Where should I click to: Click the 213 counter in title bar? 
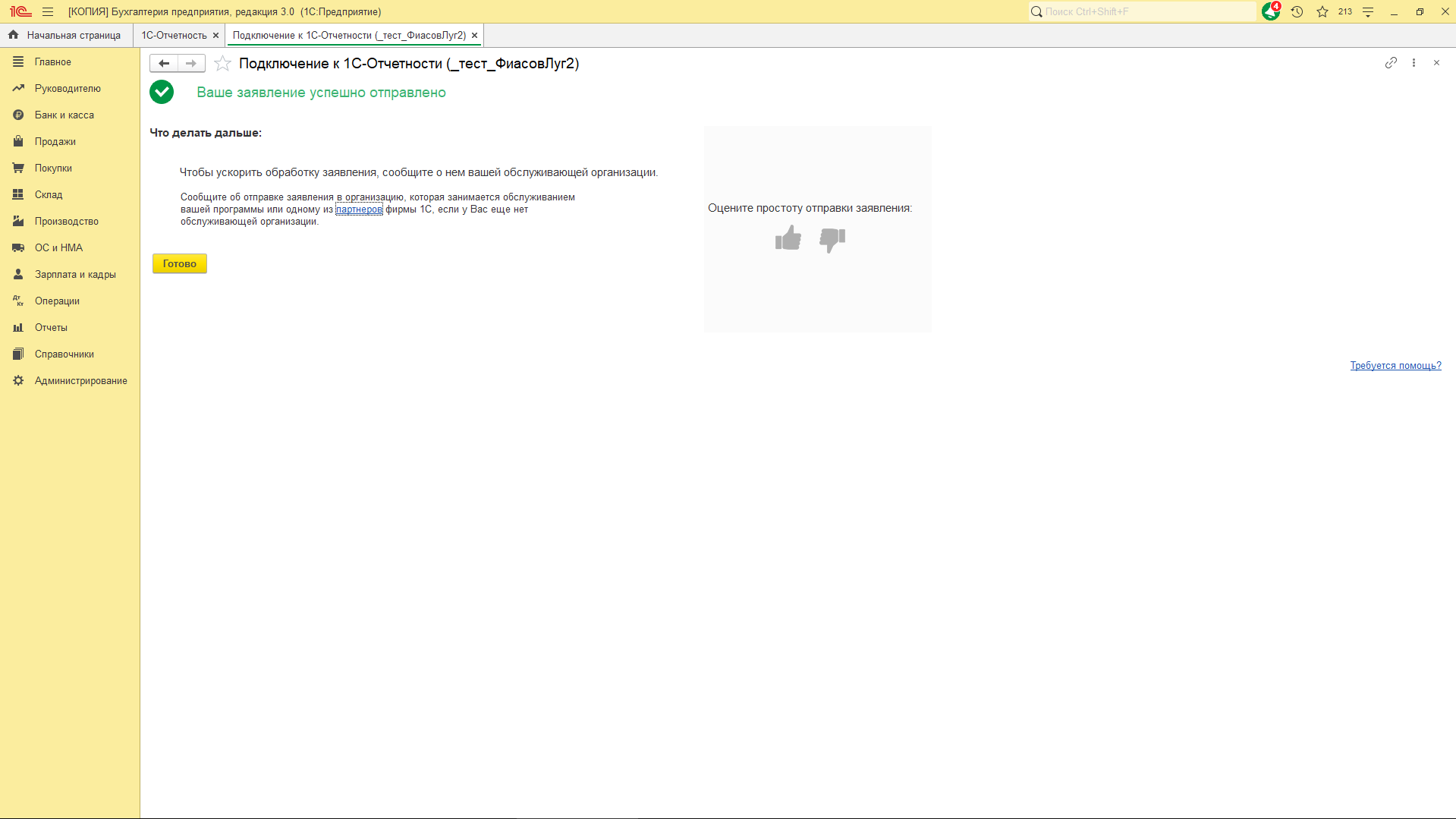point(1345,11)
